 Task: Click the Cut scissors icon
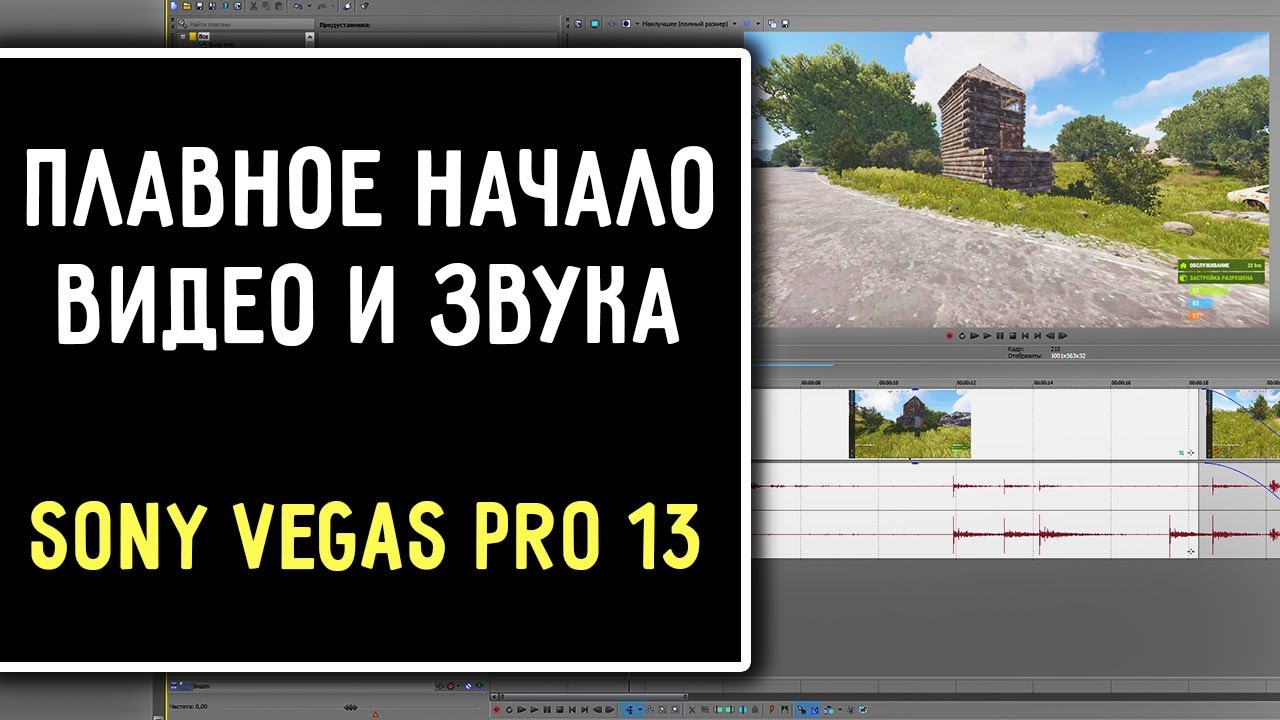tap(253, 6)
